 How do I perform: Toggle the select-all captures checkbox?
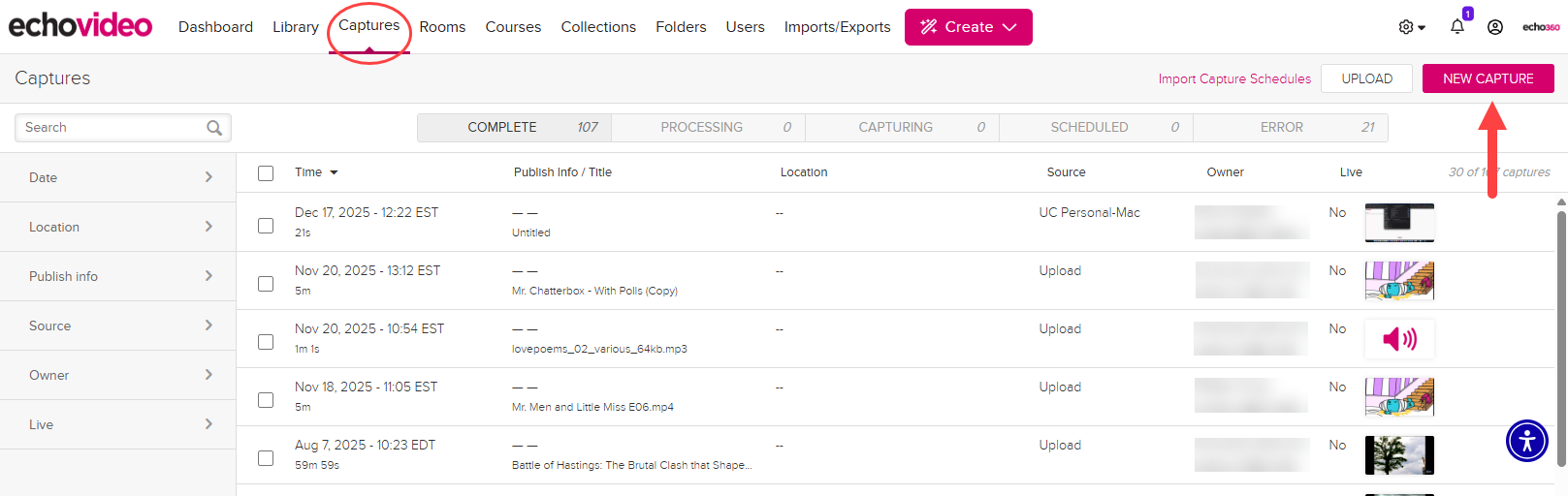pos(266,173)
